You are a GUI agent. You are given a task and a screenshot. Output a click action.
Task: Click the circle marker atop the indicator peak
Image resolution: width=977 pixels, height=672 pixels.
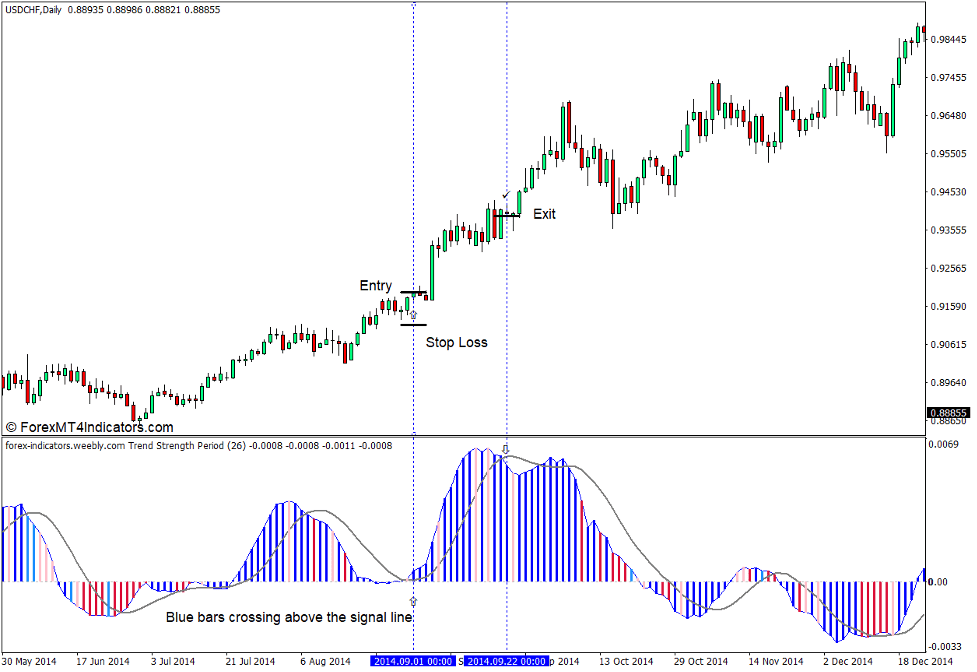click(x=505, y=451)
